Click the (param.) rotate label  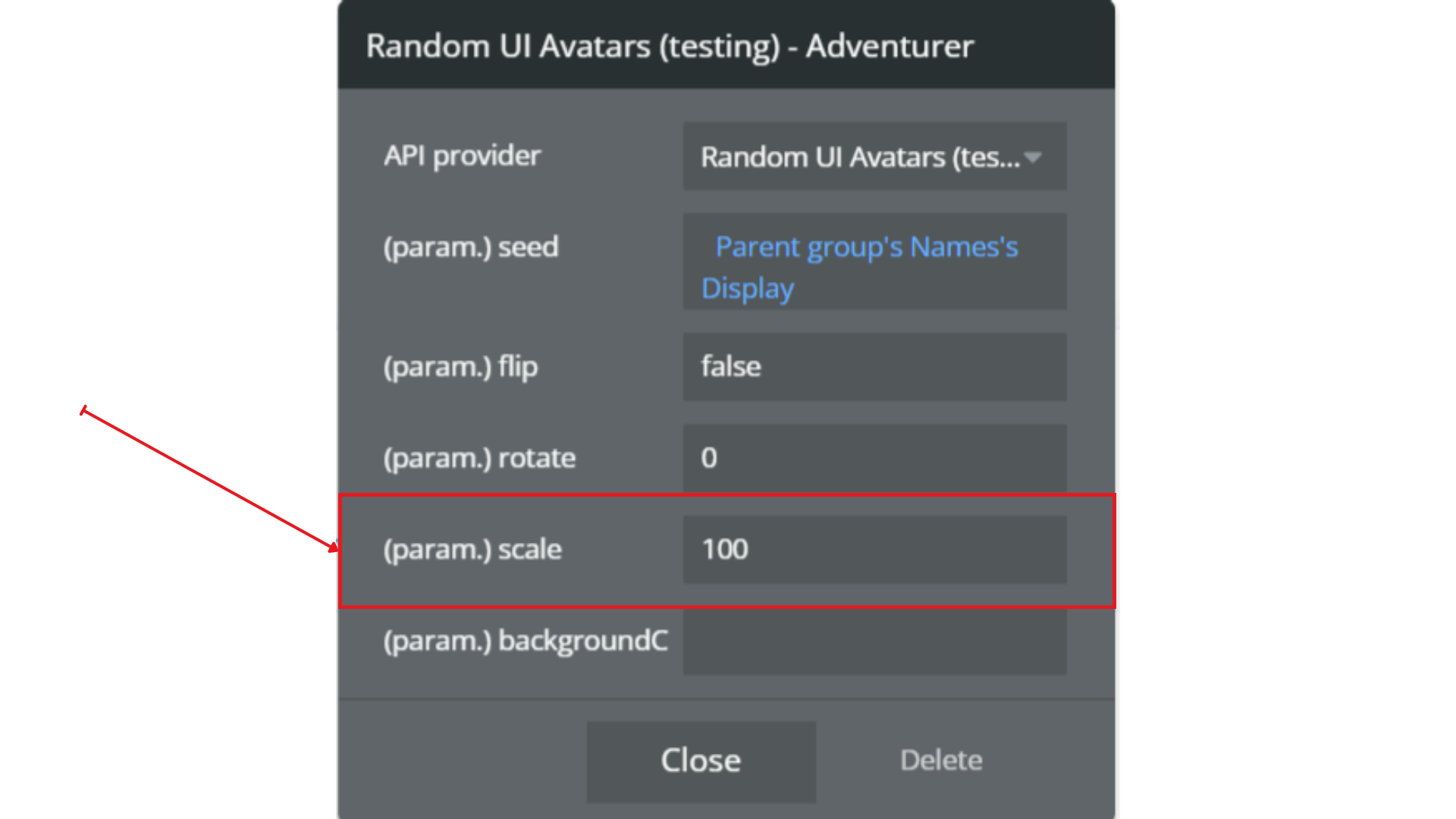click(479, 458)
